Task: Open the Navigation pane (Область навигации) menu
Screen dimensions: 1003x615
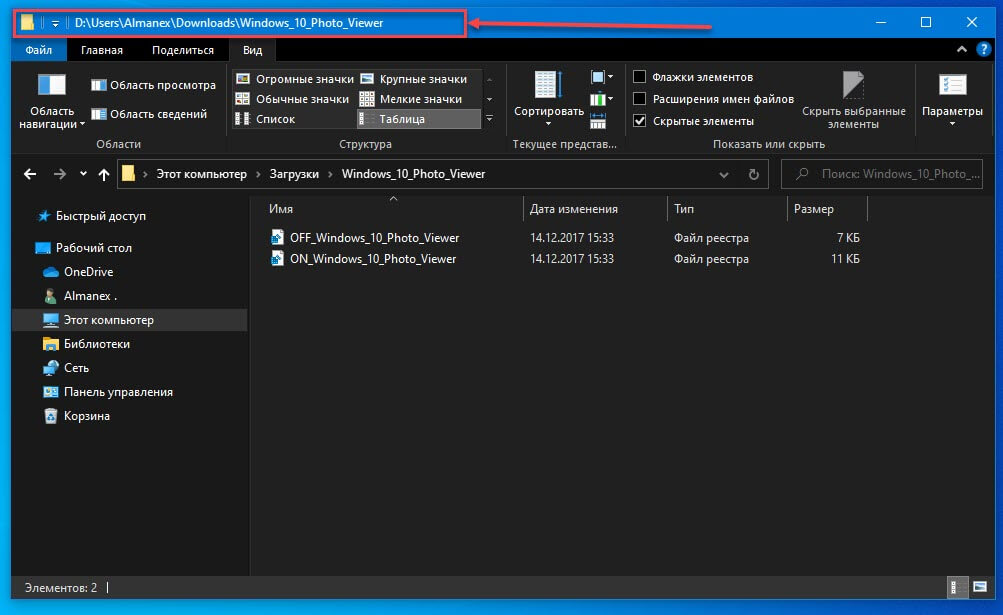Action: tap(52, 102)
